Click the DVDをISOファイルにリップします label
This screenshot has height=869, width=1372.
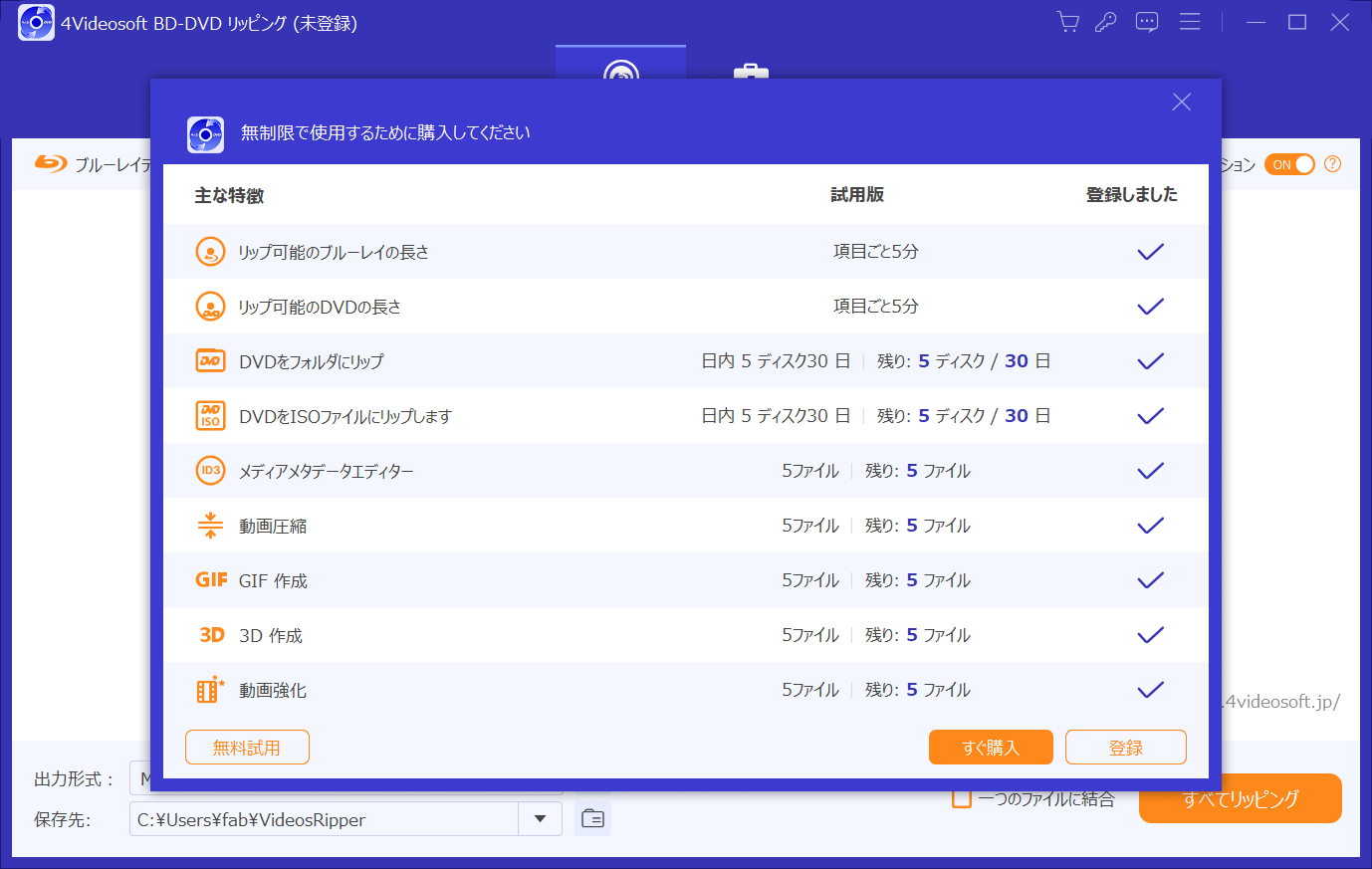point(345,416)
